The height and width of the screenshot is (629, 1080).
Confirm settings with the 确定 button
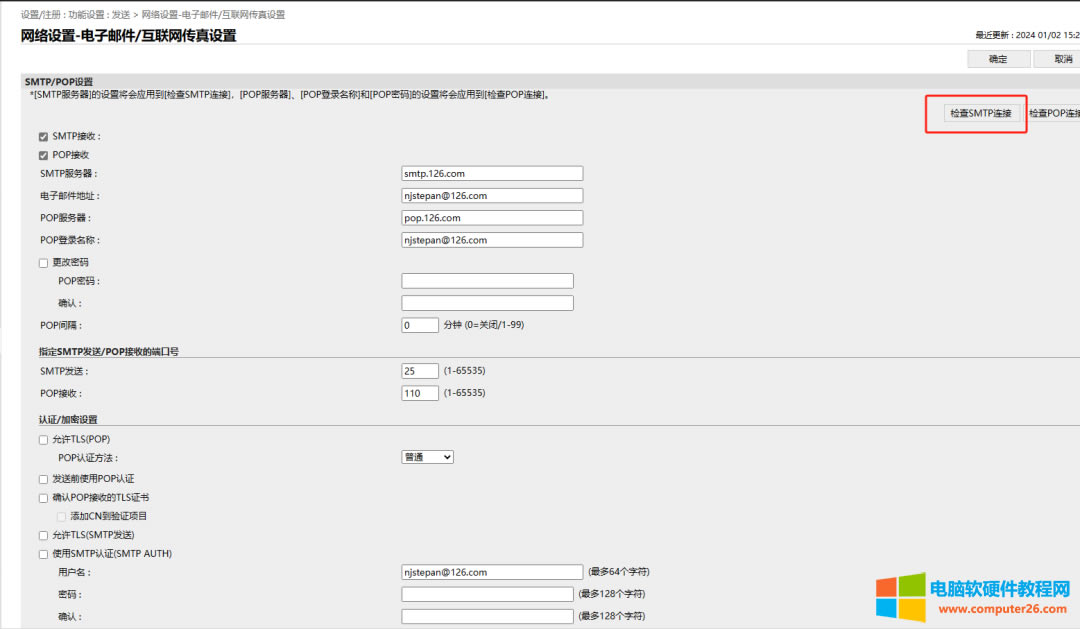(998, 59)
